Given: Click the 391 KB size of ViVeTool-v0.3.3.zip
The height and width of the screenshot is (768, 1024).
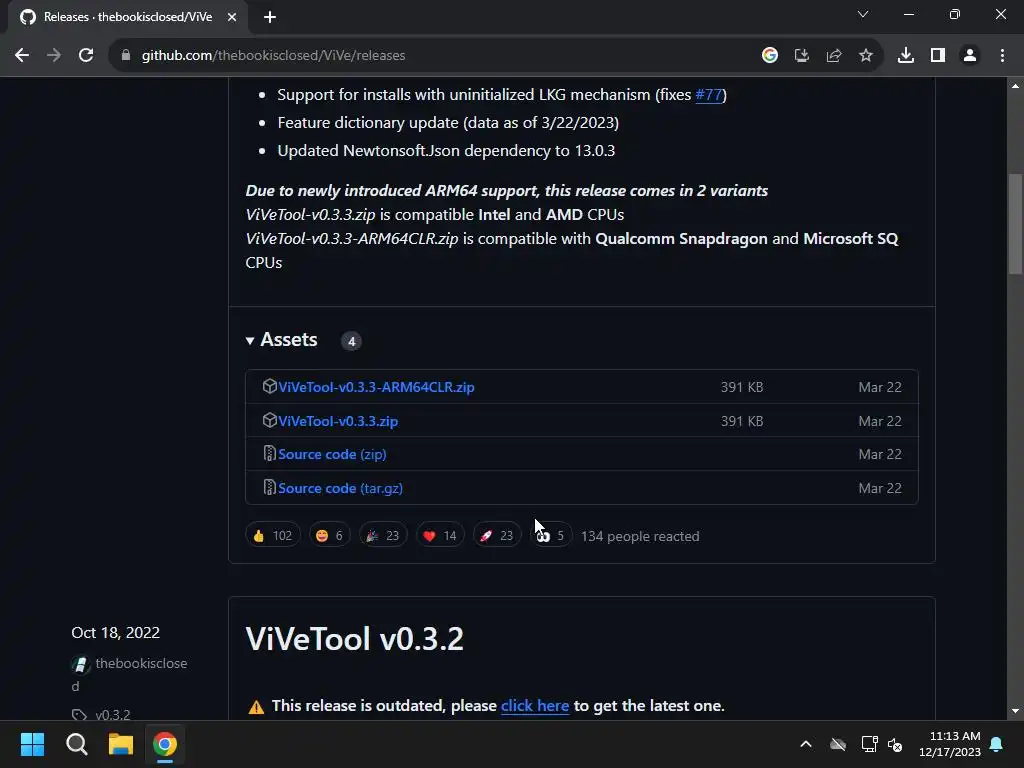Looking at the screenshot, I should pos(742,421).
